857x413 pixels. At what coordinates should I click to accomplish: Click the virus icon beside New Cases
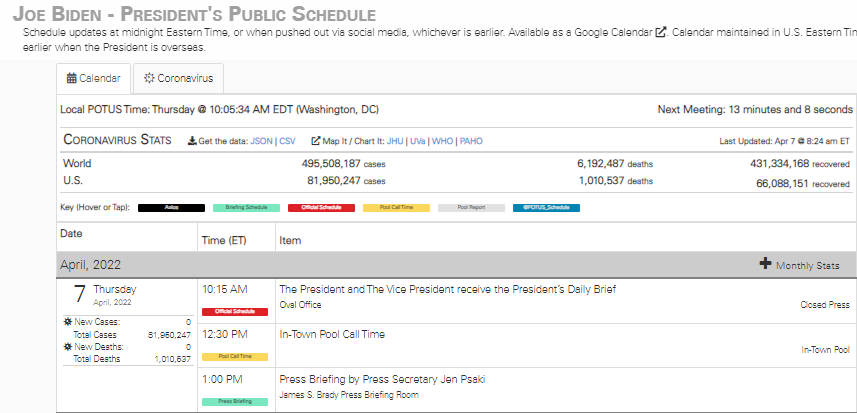[68, 322]
